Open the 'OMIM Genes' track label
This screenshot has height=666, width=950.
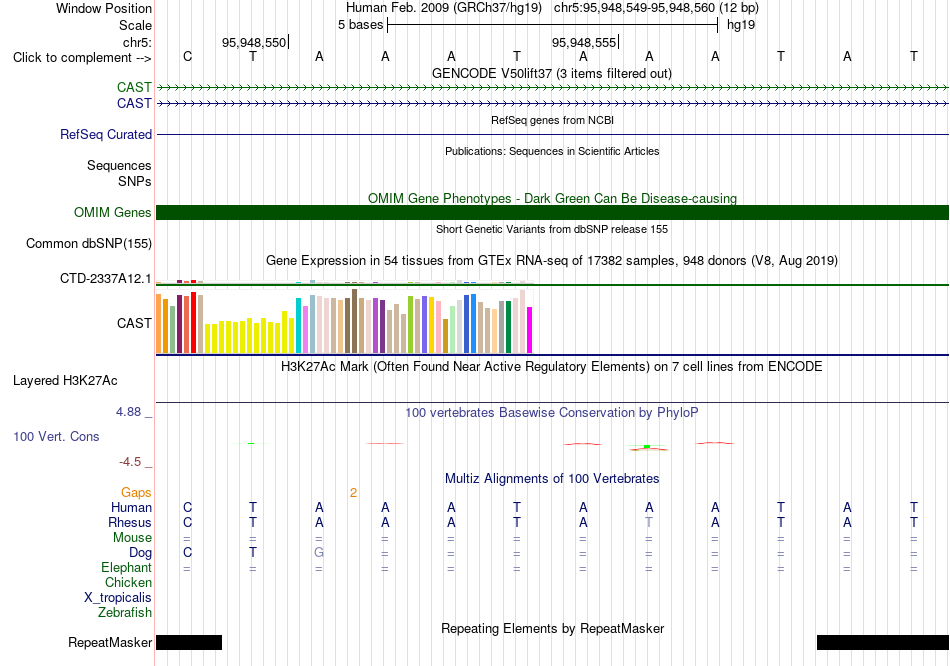click(x=113, y=213)
